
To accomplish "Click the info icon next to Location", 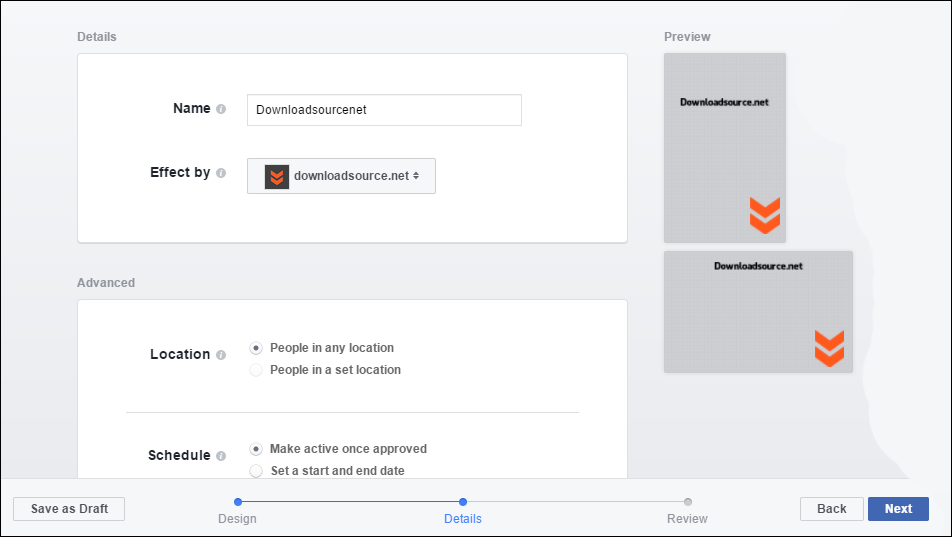I will coord(221,355).
